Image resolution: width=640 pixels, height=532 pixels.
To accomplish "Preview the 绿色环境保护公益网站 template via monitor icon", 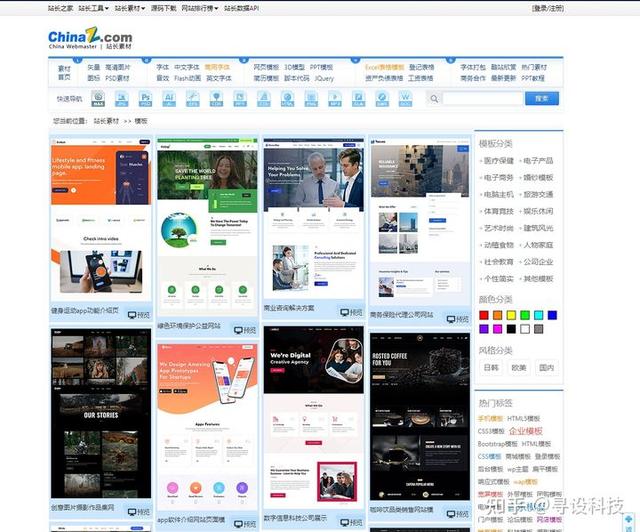I will [245, 330].
